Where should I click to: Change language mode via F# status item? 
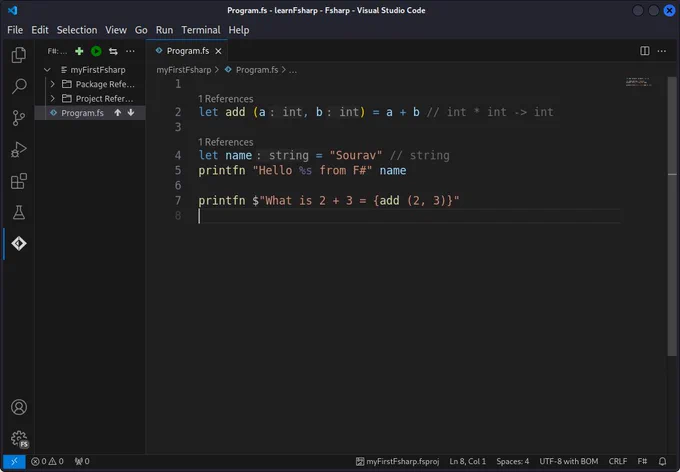(x=642, y=461)
